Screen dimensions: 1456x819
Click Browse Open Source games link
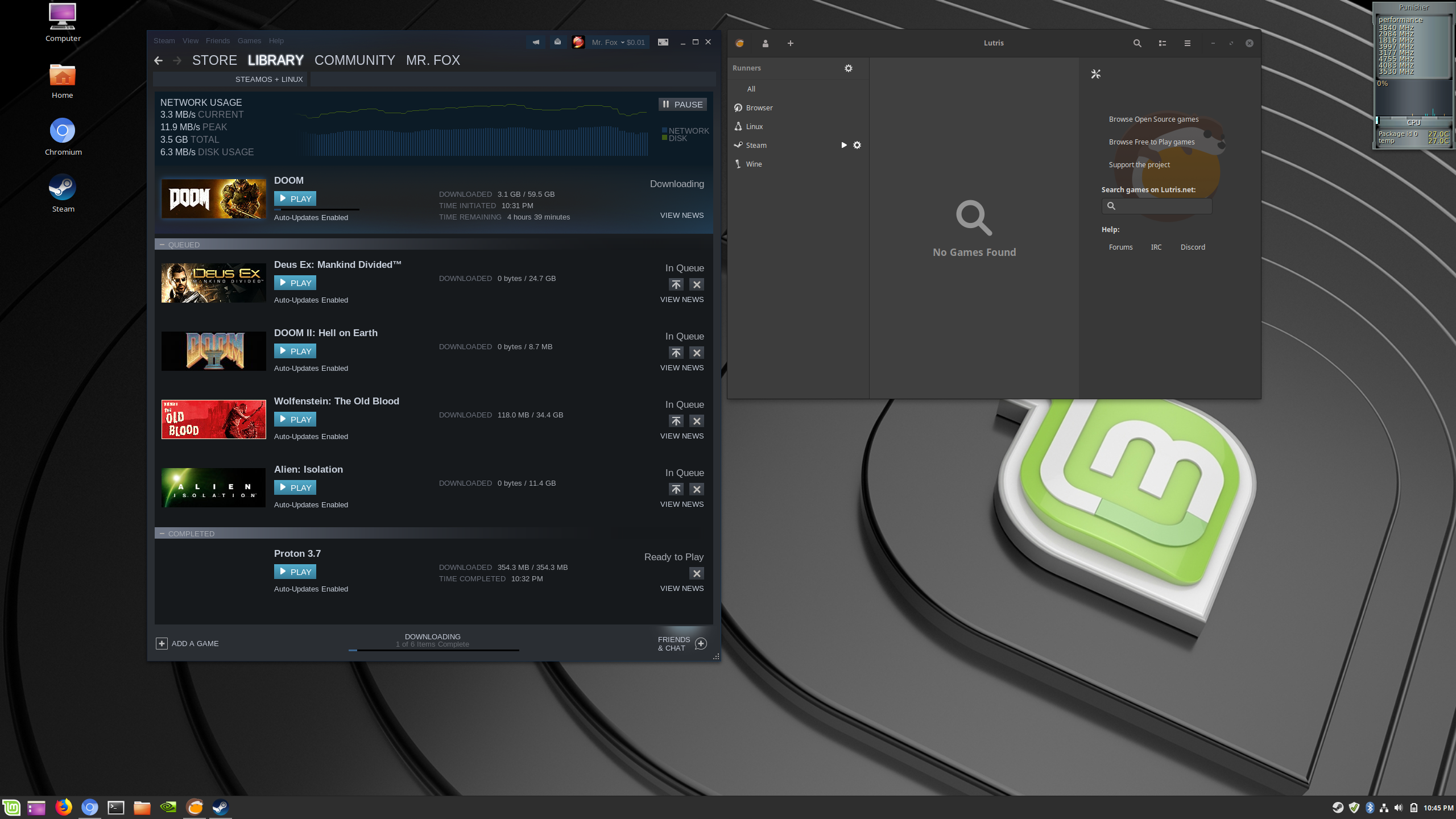(1153, 119)
